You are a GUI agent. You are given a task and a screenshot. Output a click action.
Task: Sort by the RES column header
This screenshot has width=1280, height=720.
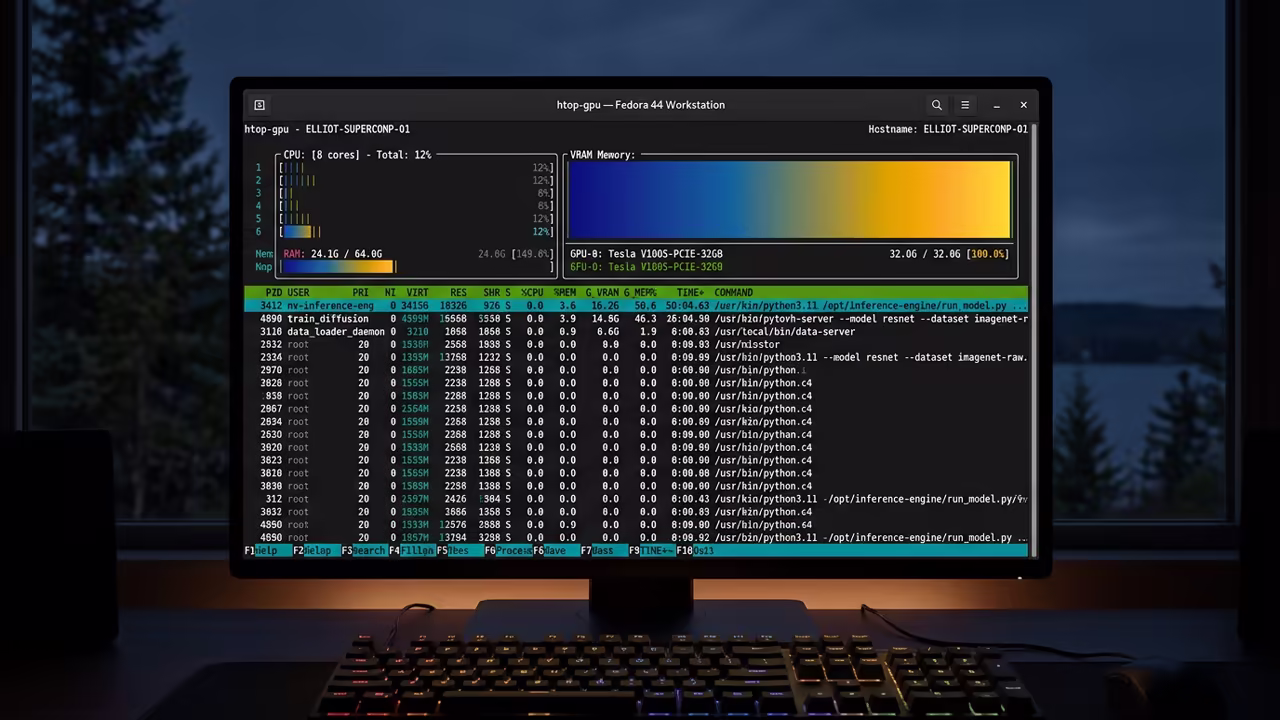point(457,292)
